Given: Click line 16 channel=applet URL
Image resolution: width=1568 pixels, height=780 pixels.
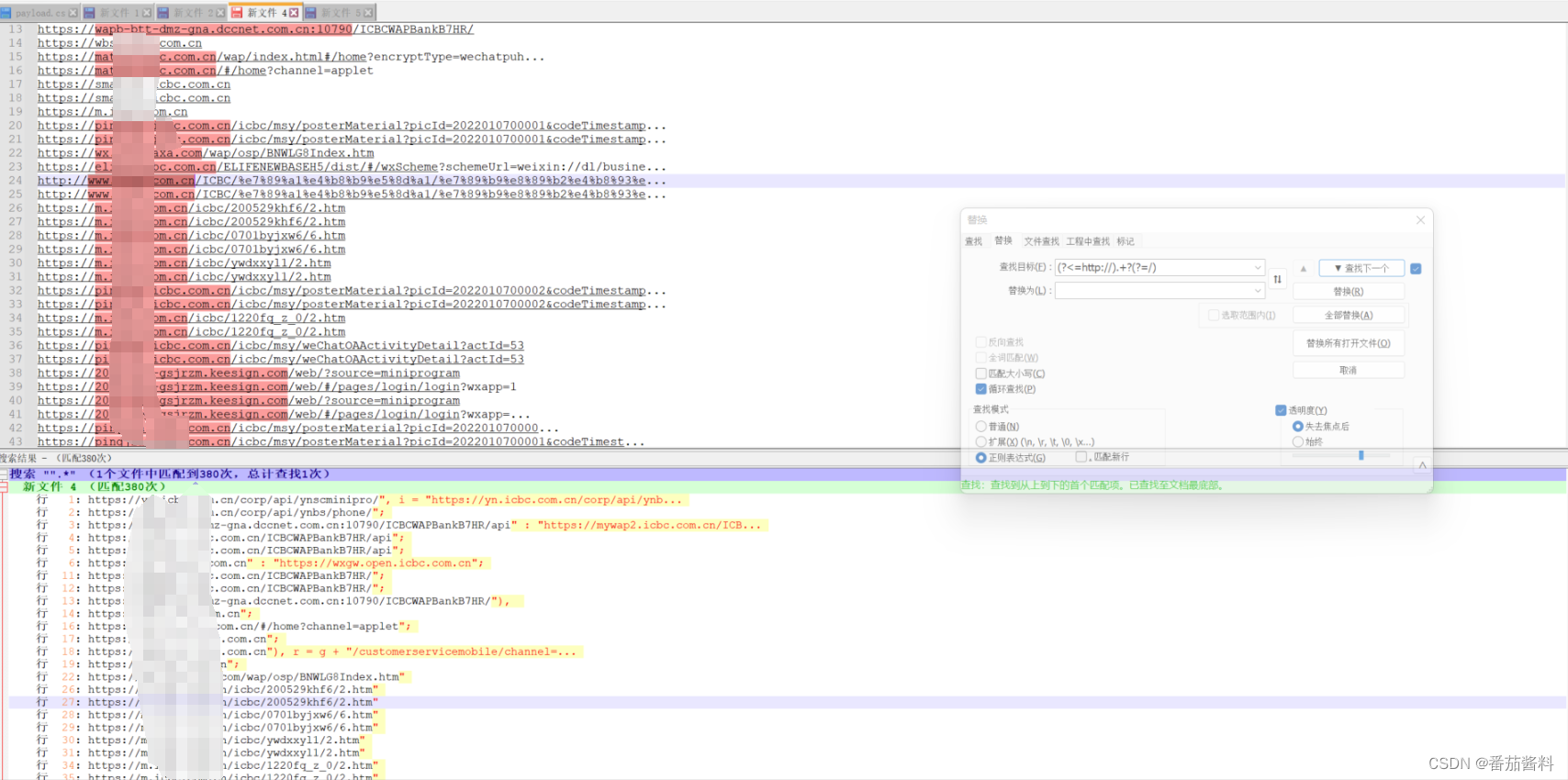Looking at the screenshot, I should (206, 71).
